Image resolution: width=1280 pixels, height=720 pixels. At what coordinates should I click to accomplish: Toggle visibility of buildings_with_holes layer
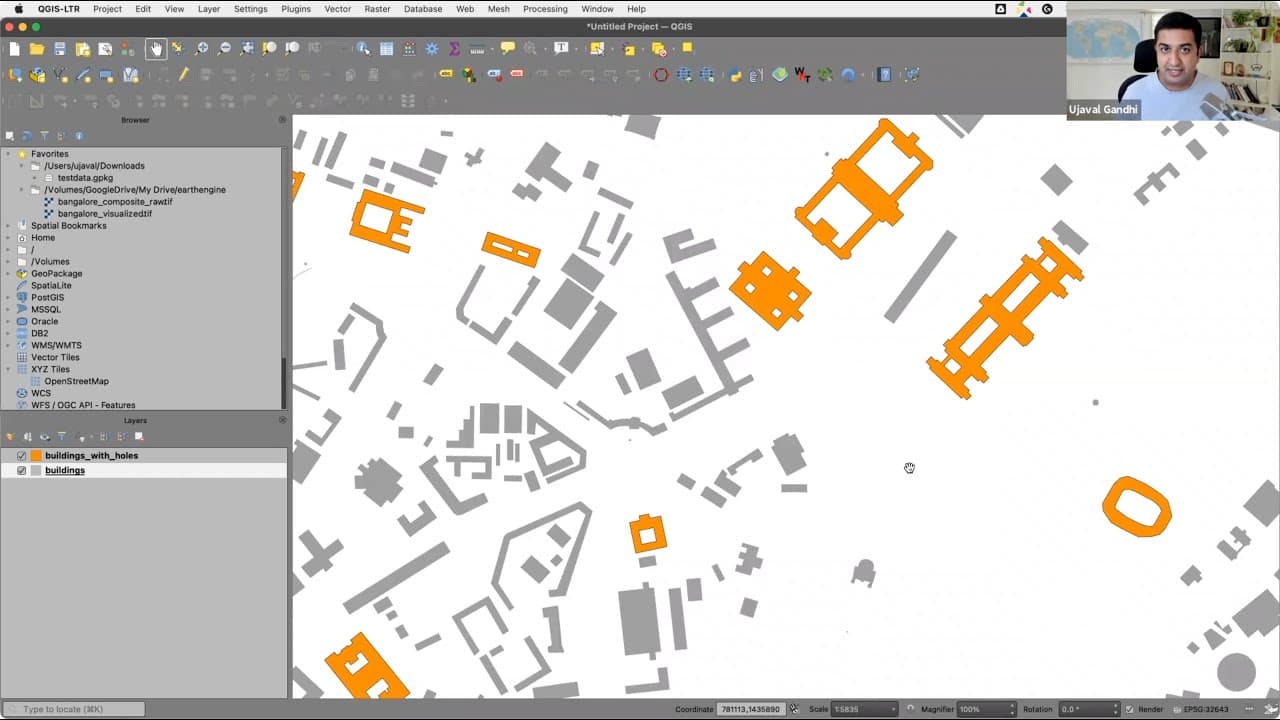(x=22, y=456)
